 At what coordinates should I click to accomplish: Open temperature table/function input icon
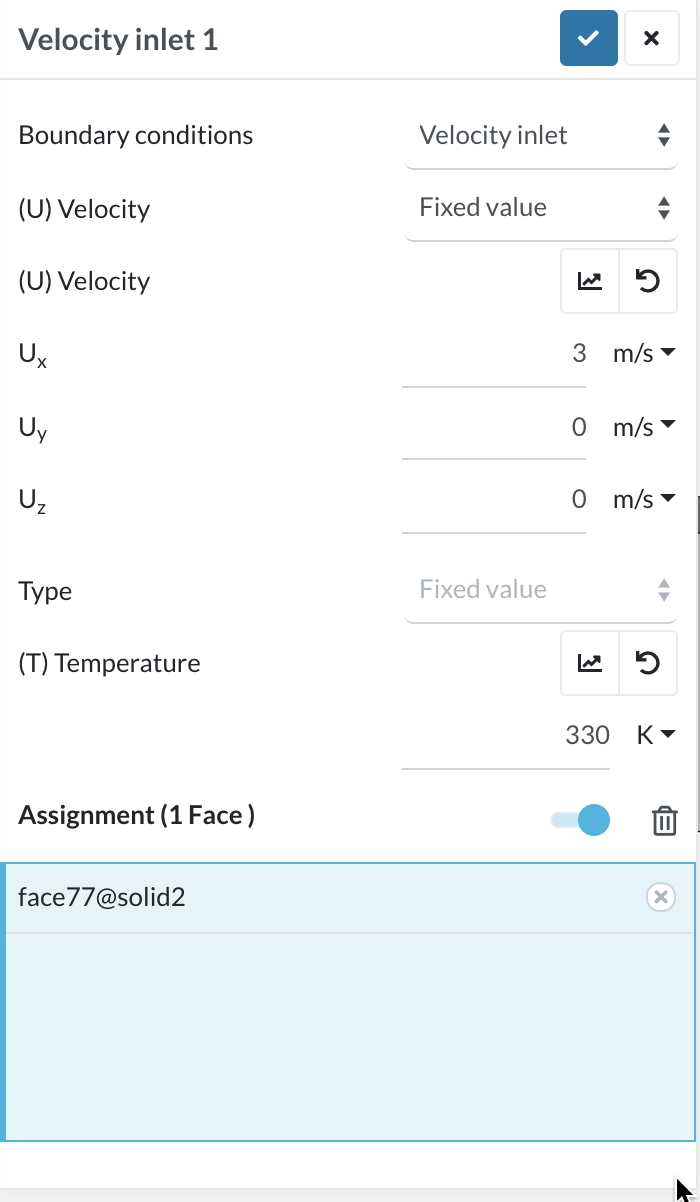point(590,663)
